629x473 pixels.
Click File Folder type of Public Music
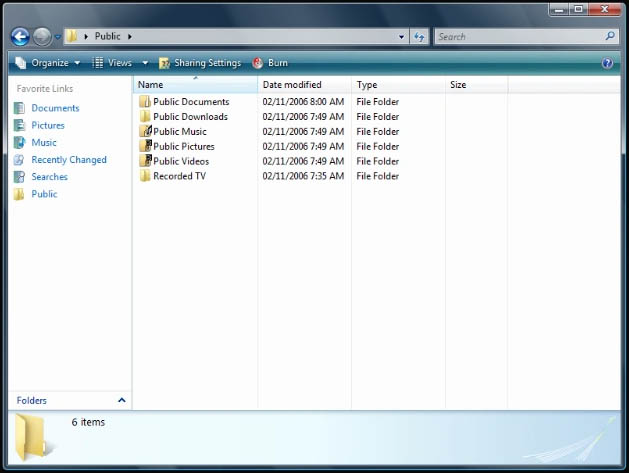point(377,131)
